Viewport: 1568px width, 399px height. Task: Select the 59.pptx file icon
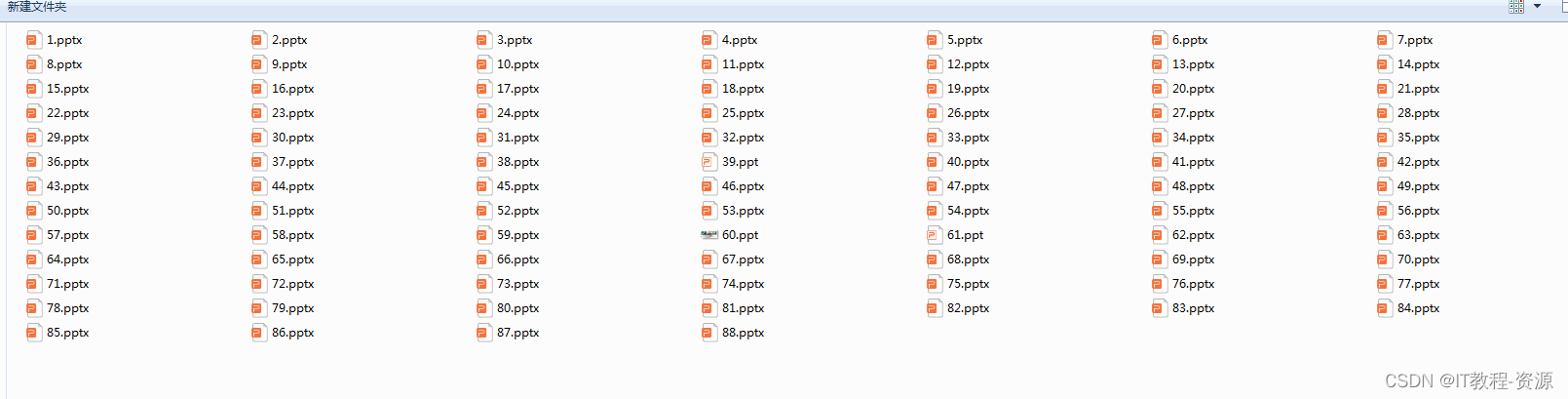(483, 235)
